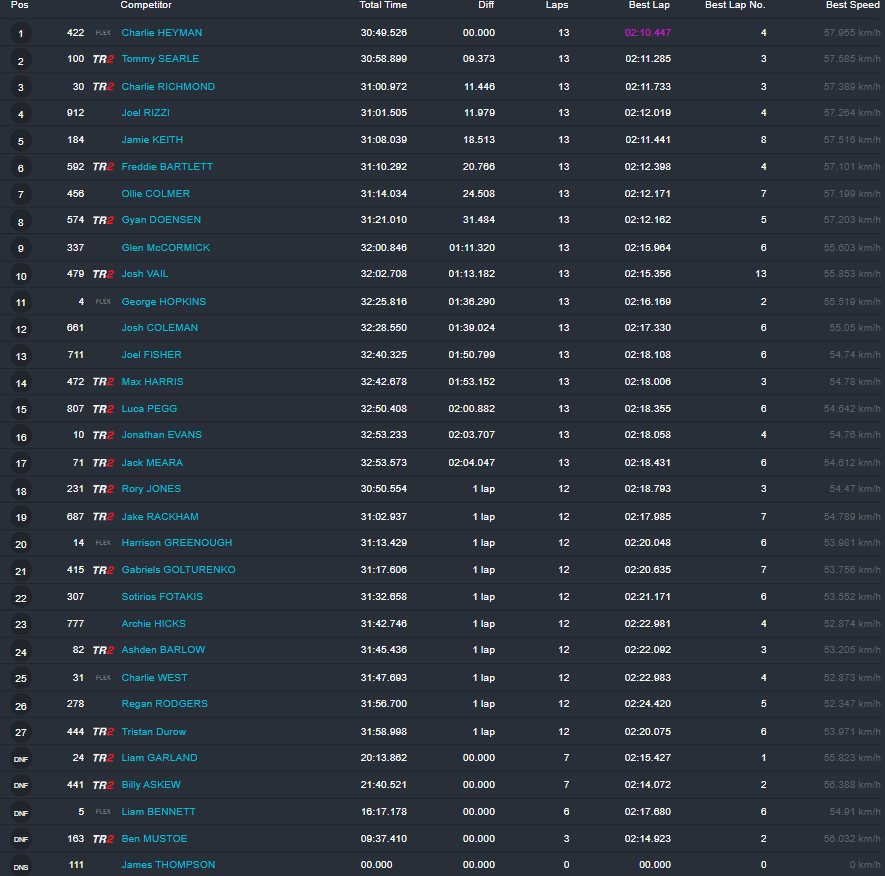Screen dimensions: 885x876
Task: Open Freddie BARTLETT competitor link
Action: pos(167,167)
